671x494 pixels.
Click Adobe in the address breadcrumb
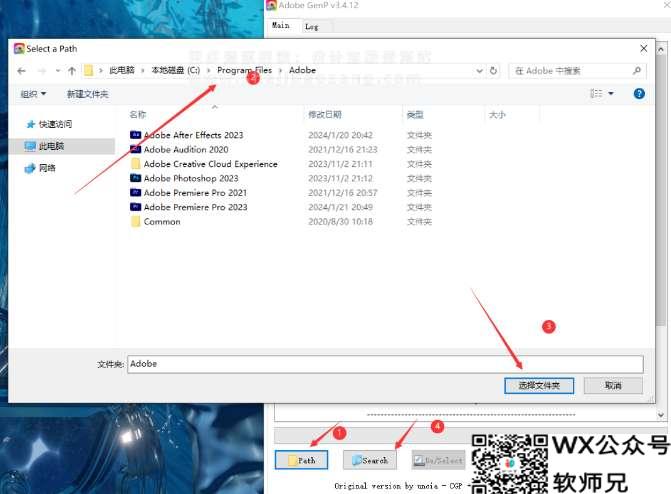click(302, 71)
